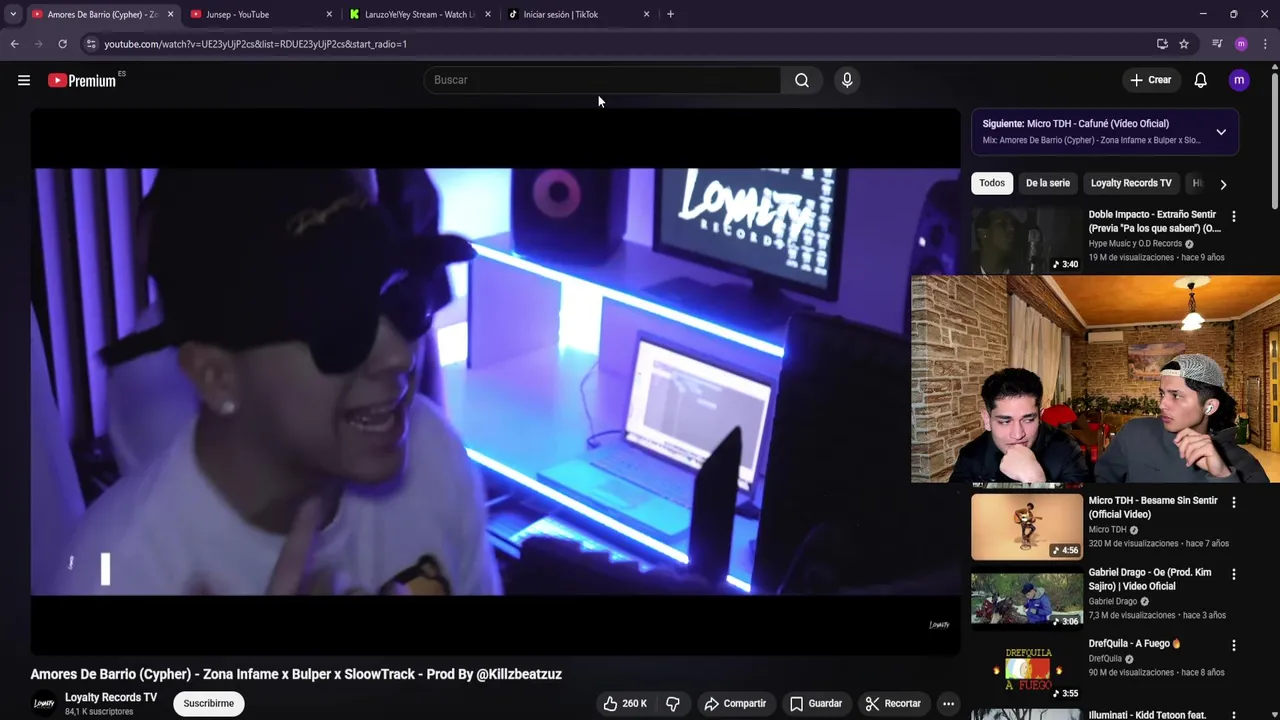The height and width of the screenshot is (720, 1280).
Task: Select the De la serie chip
Action: click(x=1048, y=183)
